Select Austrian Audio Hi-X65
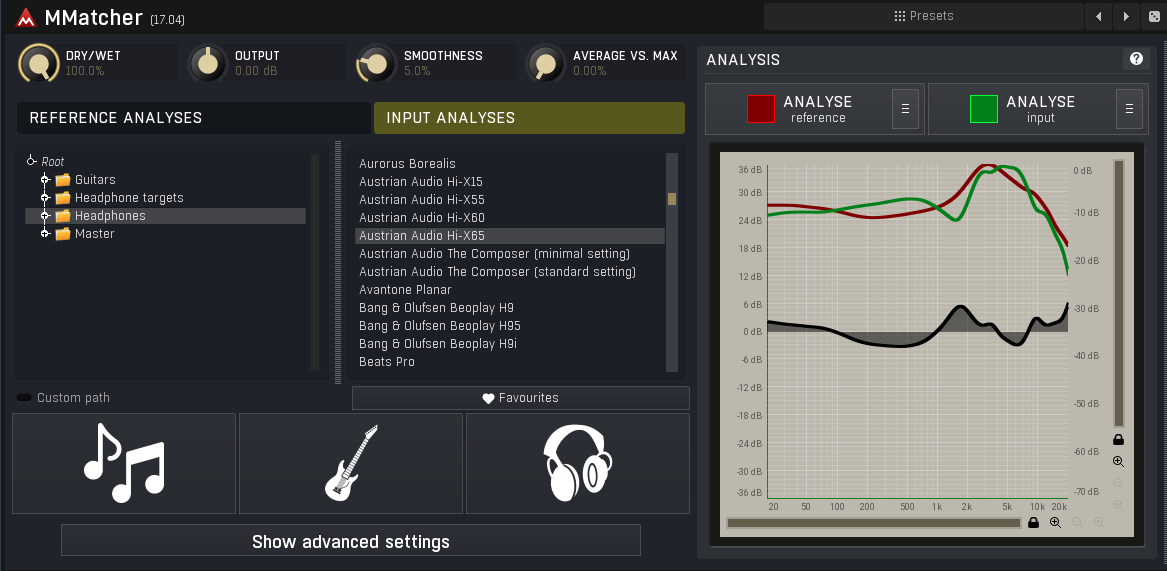 pyautogui.click(x=510, y=235)
